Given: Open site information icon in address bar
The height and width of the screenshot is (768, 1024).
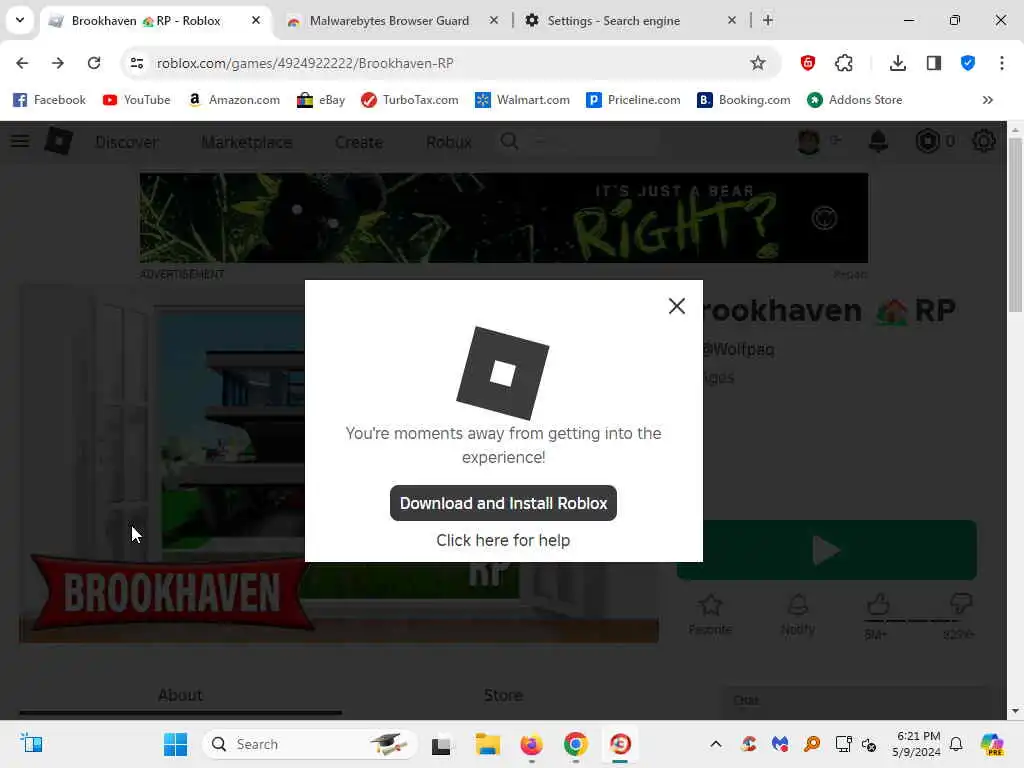Looking at the screenshot, I should pos(136,63).
